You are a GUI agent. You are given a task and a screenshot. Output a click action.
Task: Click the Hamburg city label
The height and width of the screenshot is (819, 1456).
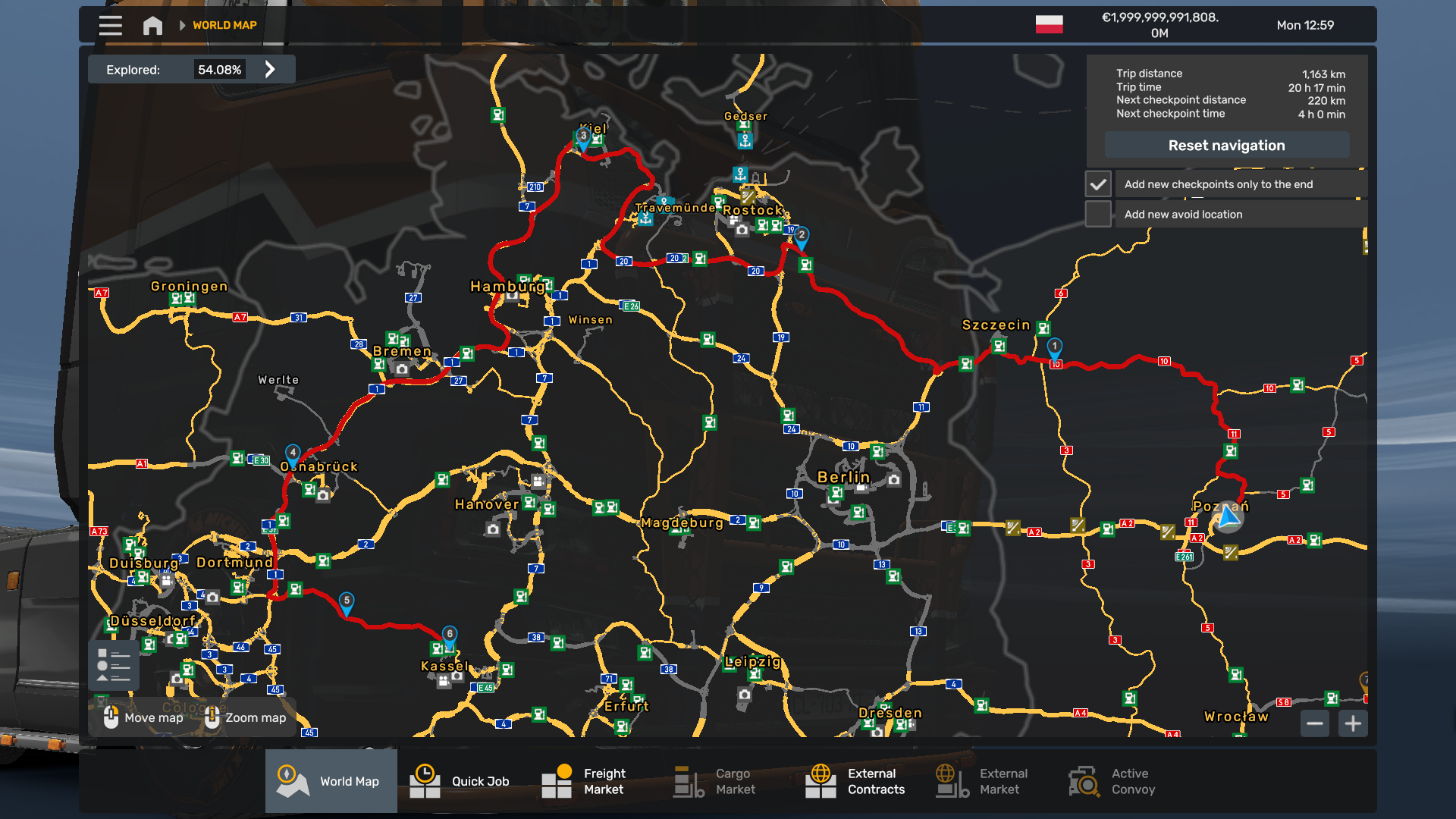(x=507, y=287)
